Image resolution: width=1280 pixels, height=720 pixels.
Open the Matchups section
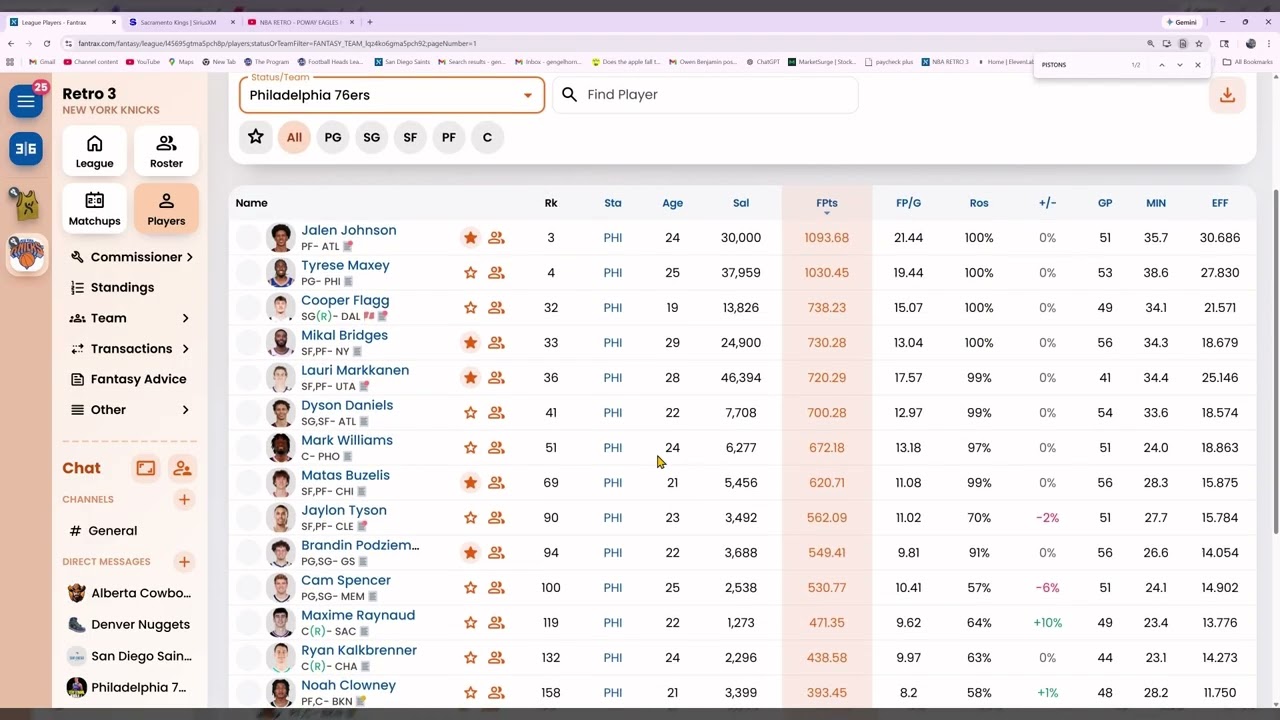(x=94, y=209)
